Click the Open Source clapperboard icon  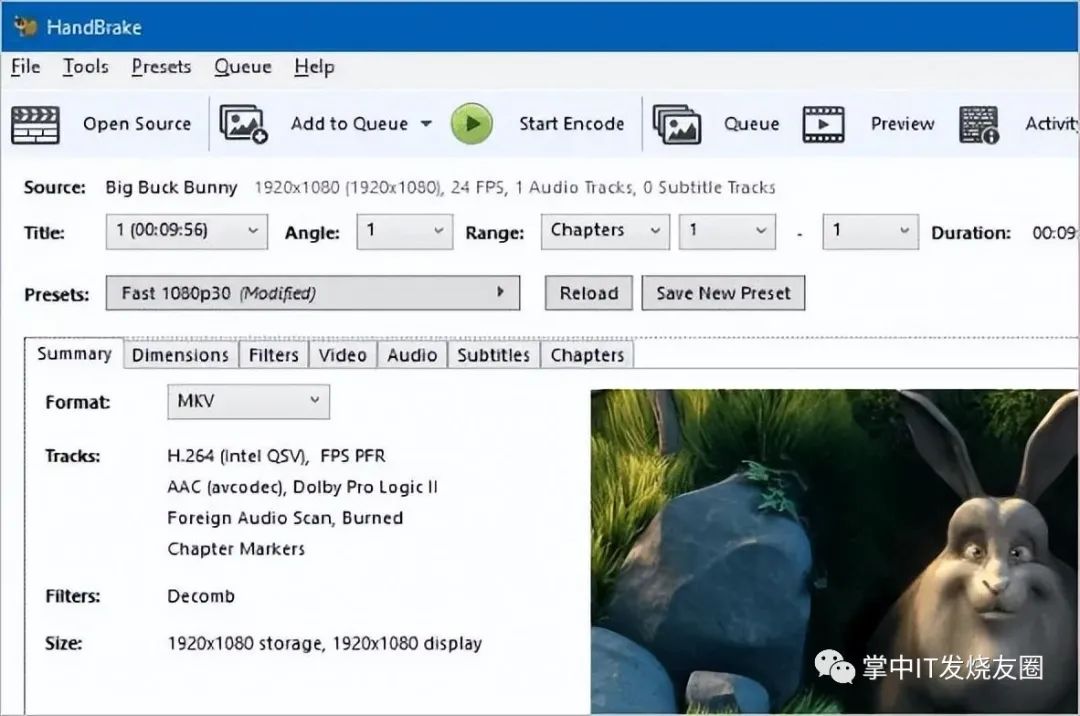[x=35, y=125]
